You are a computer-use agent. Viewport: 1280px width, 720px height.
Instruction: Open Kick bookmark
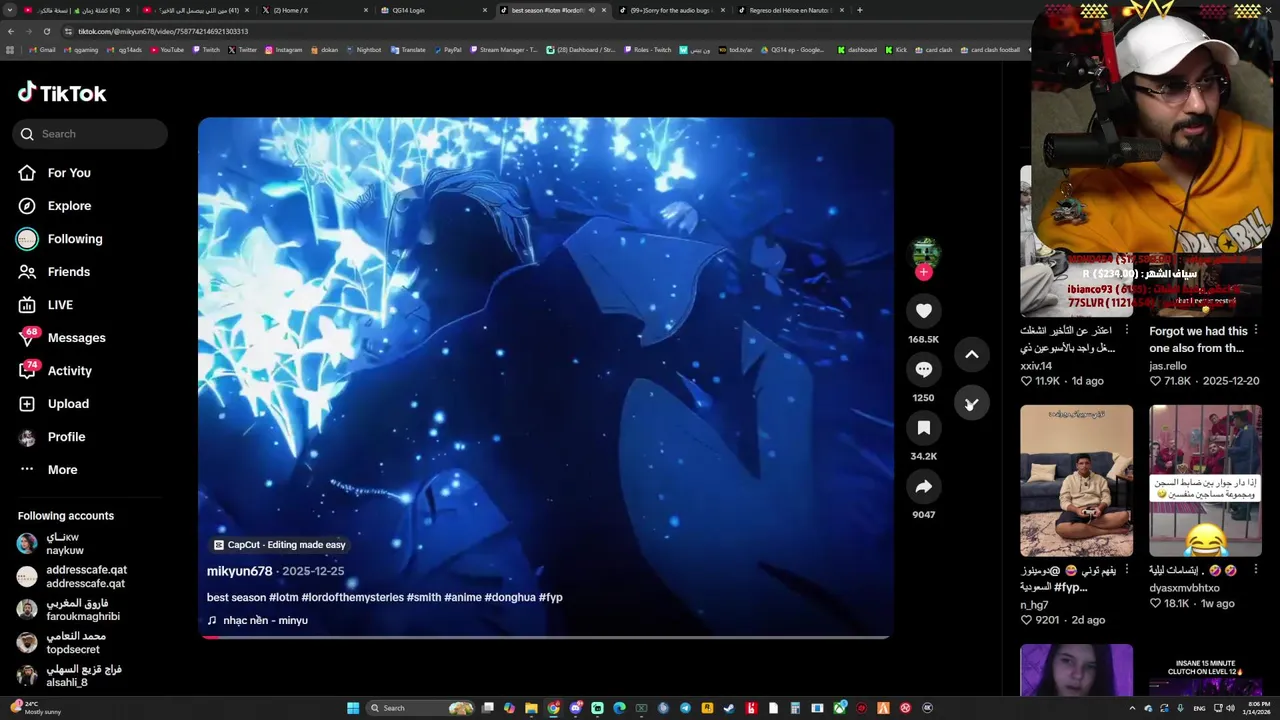(896, 50)
